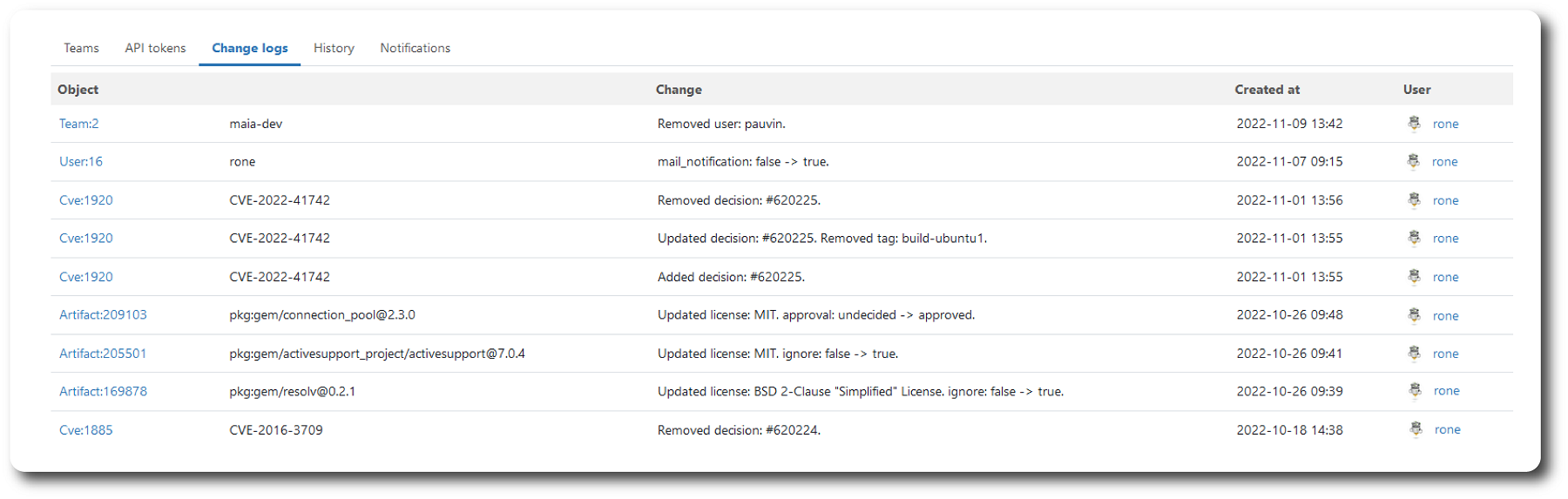1568x499 pixels.
Task: Open Artifact:205501 link
Action: pyautogui.click(x=103, y=354)
